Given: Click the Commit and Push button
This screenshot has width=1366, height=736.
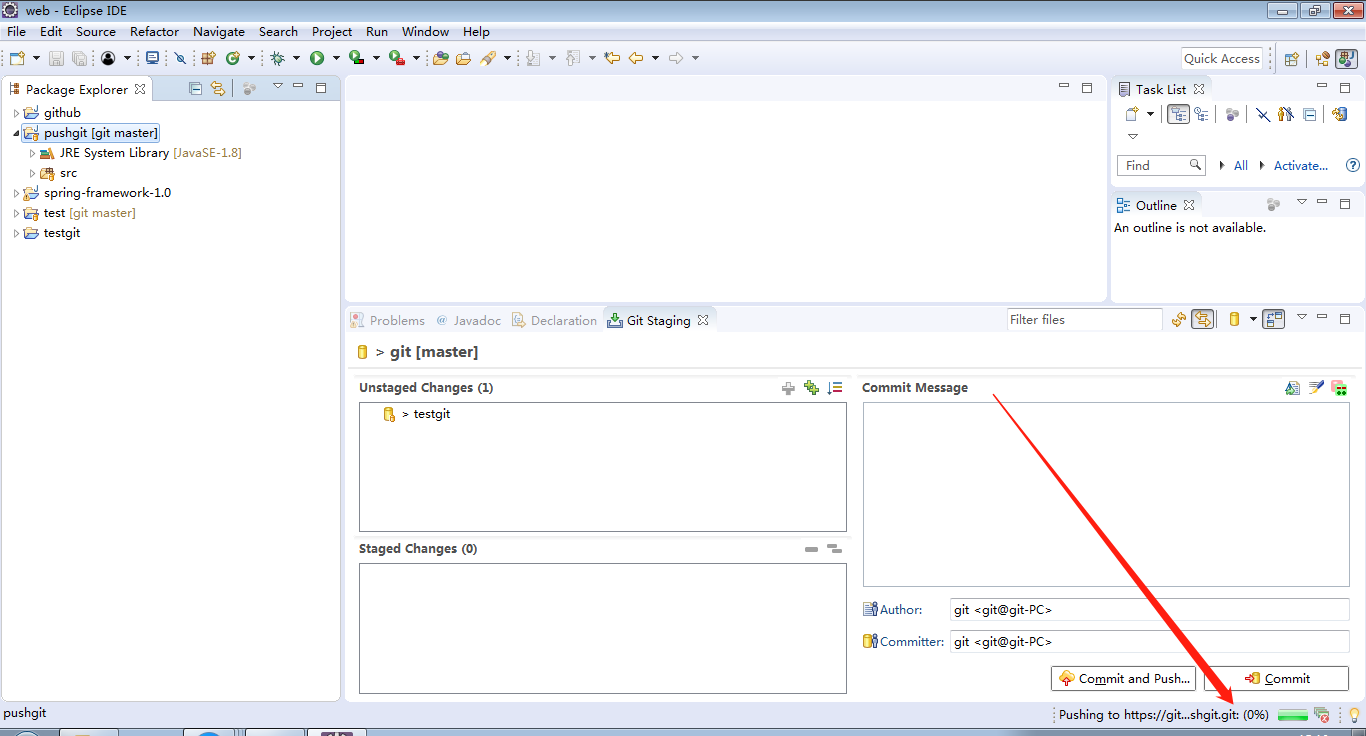Looking at the screenshot, I should click(1125, 678).
